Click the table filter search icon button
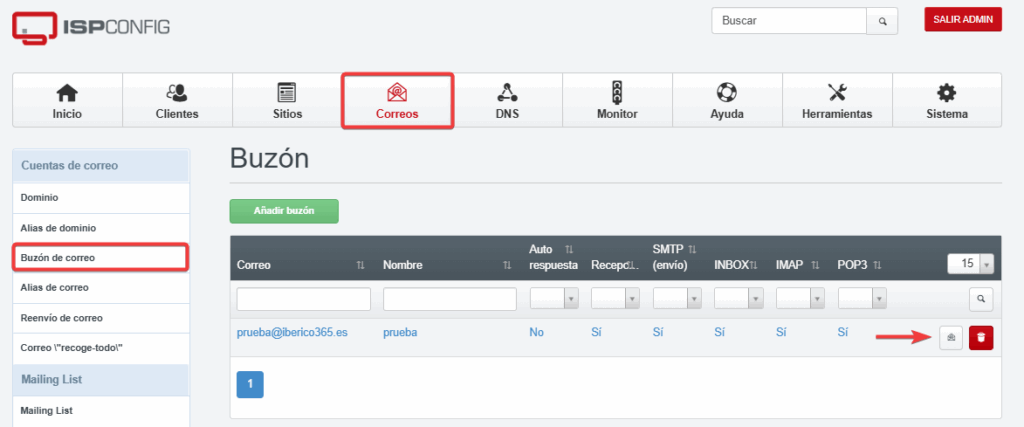The width and height of the screenshot is (1024, 427). click(980, 299)
